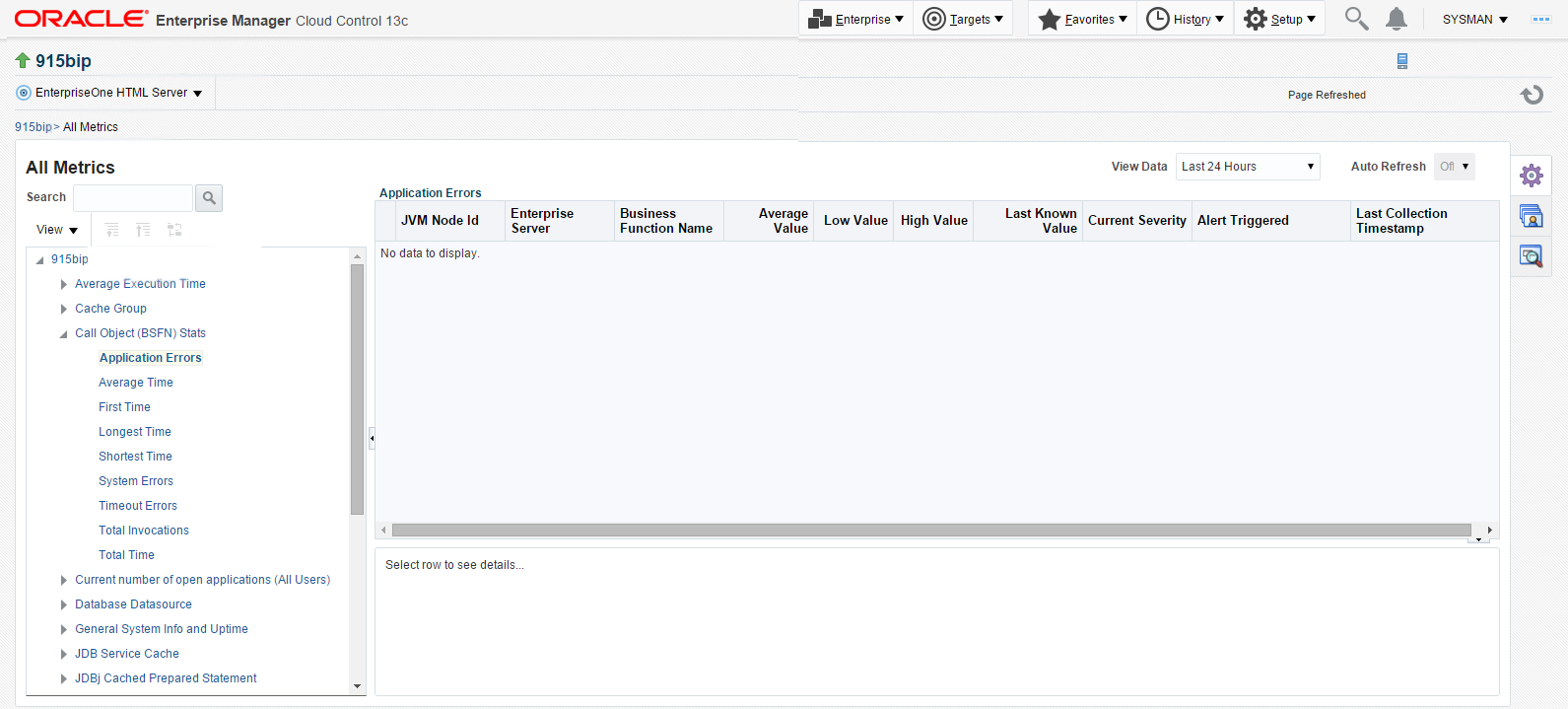The image size is (1568, 709).
Task: Click the Last Known Value column header
Action: pyautogui.click(x=1028, y=221)
